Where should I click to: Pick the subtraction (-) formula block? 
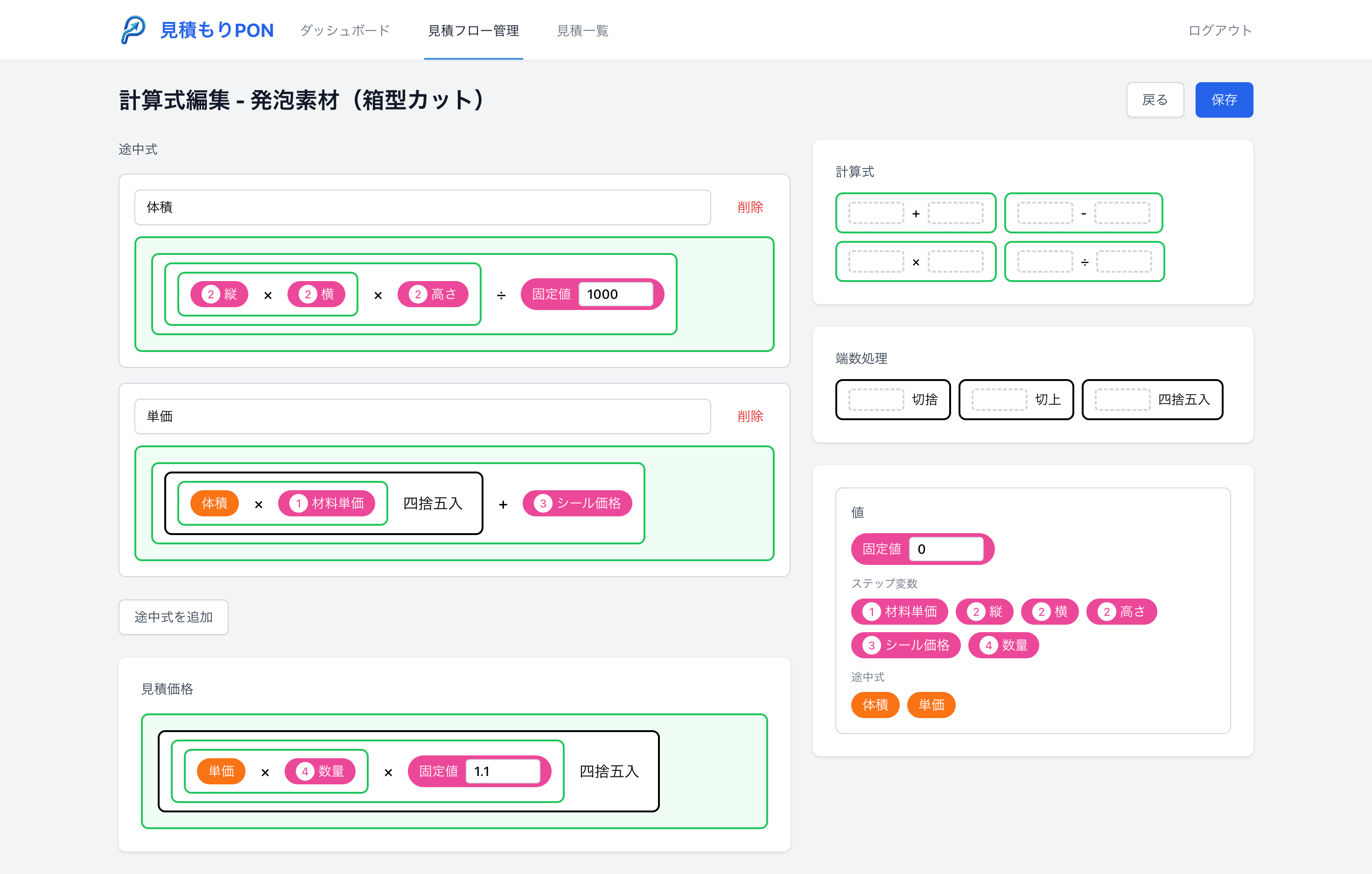click(x=1084, y=213)
